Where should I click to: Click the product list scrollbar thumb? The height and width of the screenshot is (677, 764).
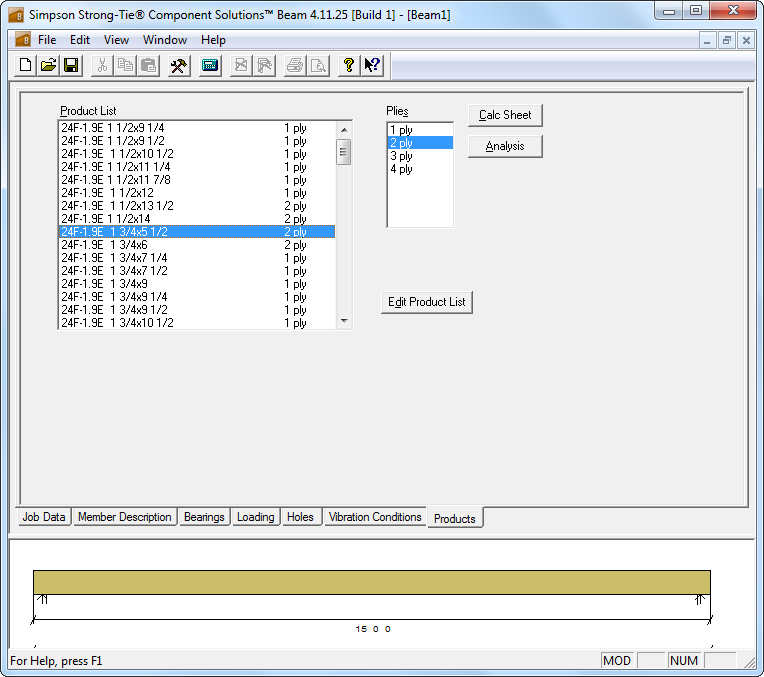coord(344,152)
